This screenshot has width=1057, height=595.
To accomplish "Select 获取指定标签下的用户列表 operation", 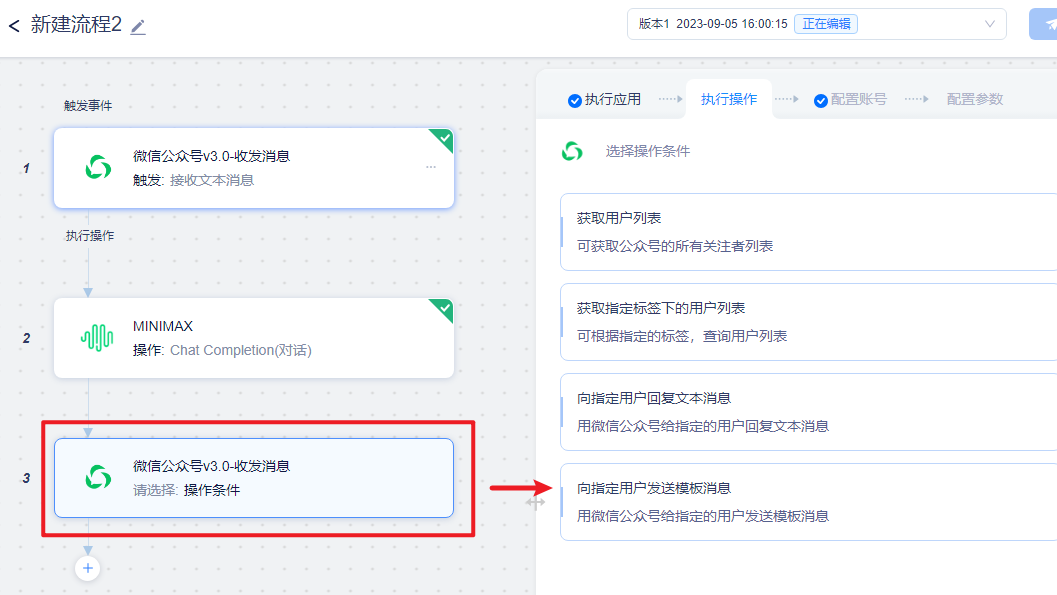I will point(808,322).
